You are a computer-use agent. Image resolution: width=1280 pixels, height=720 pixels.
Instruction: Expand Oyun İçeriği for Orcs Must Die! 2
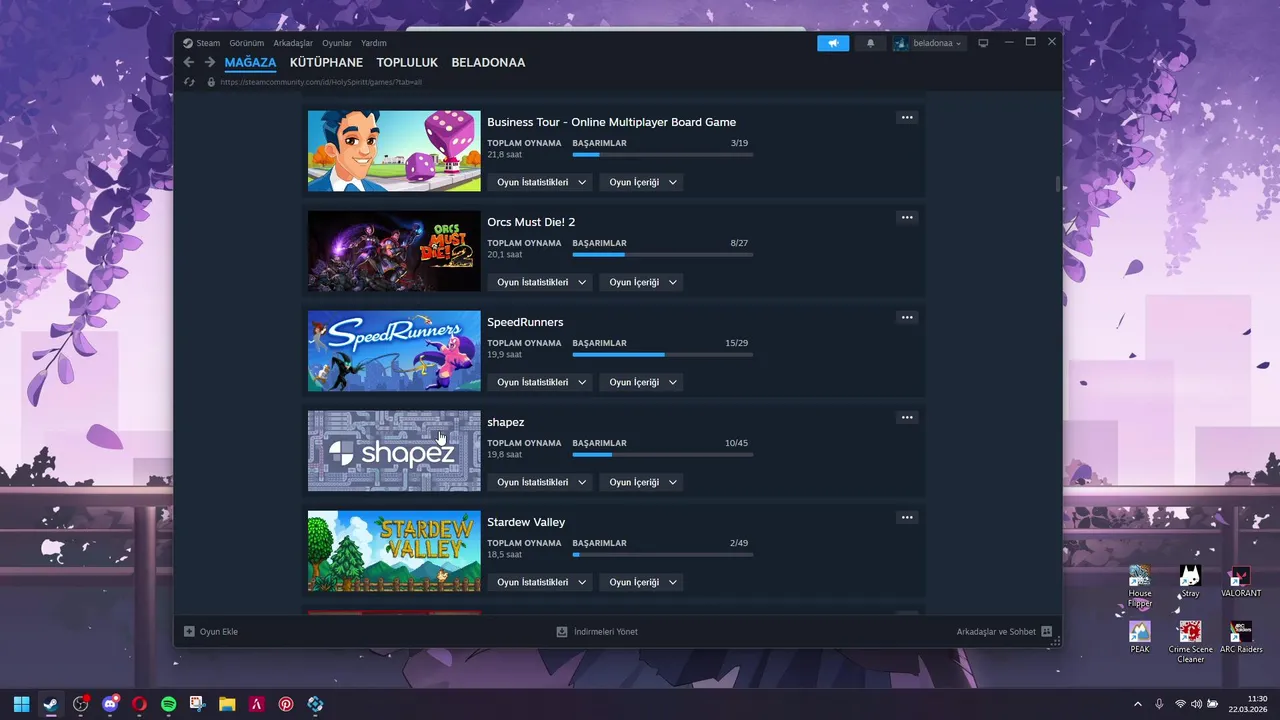[641, 282]
